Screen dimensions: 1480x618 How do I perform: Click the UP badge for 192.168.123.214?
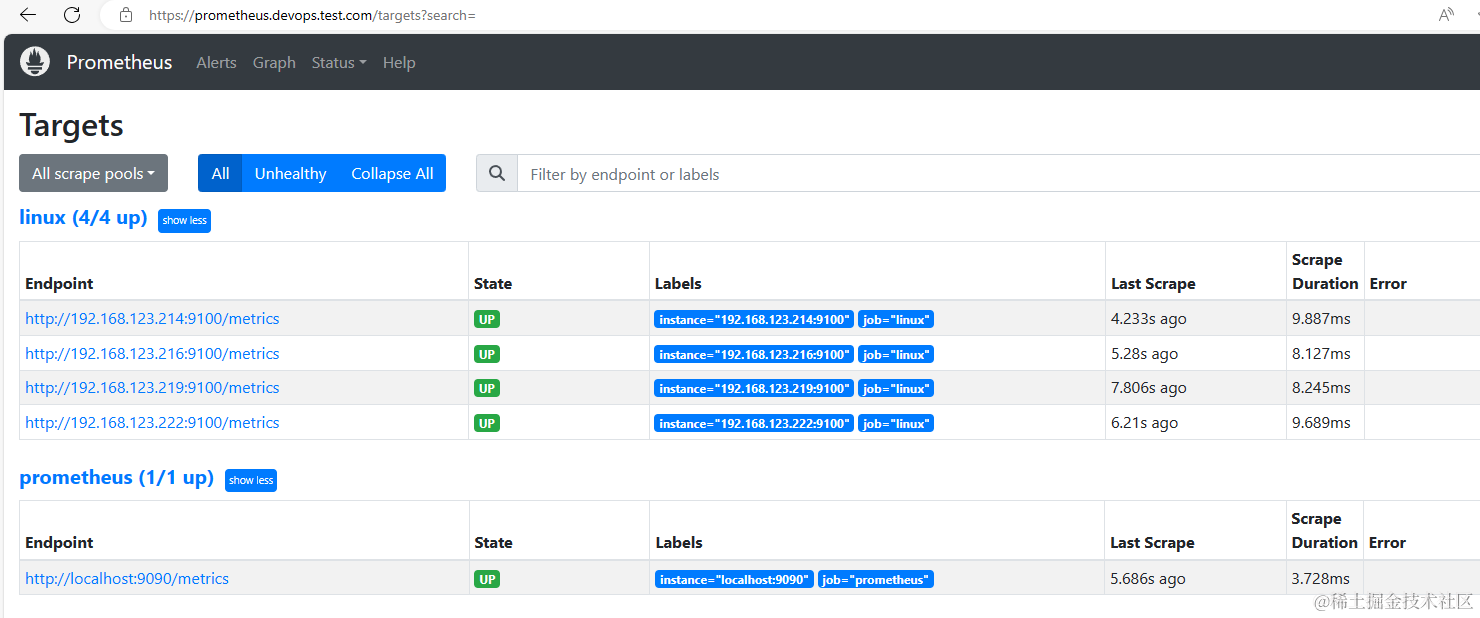[x=487, y=319]
